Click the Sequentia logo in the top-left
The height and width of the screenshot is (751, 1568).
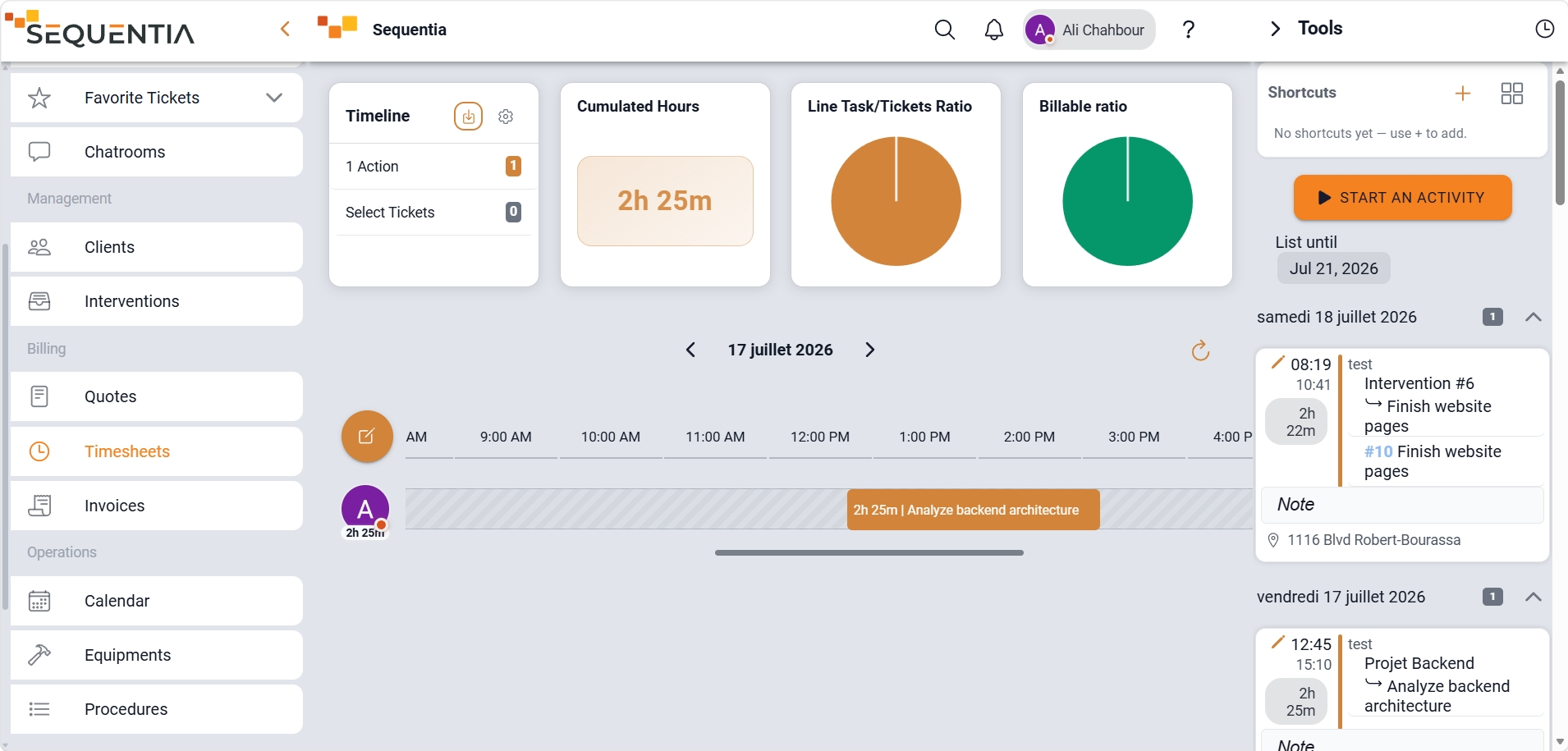[99, 29]
